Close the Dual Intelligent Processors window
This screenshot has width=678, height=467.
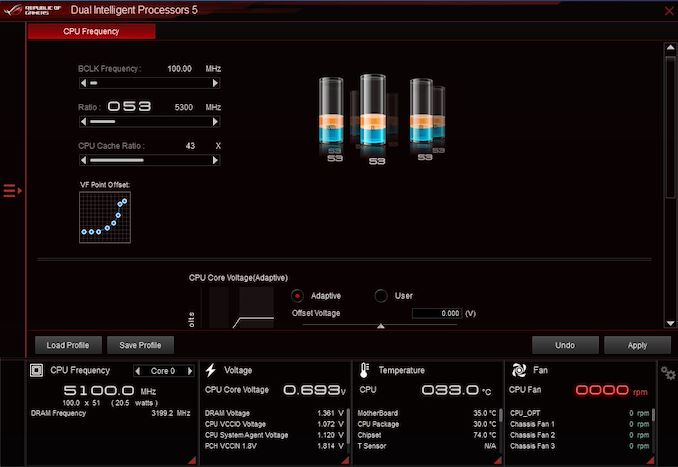pyautogui.click(x=669, y=11)
